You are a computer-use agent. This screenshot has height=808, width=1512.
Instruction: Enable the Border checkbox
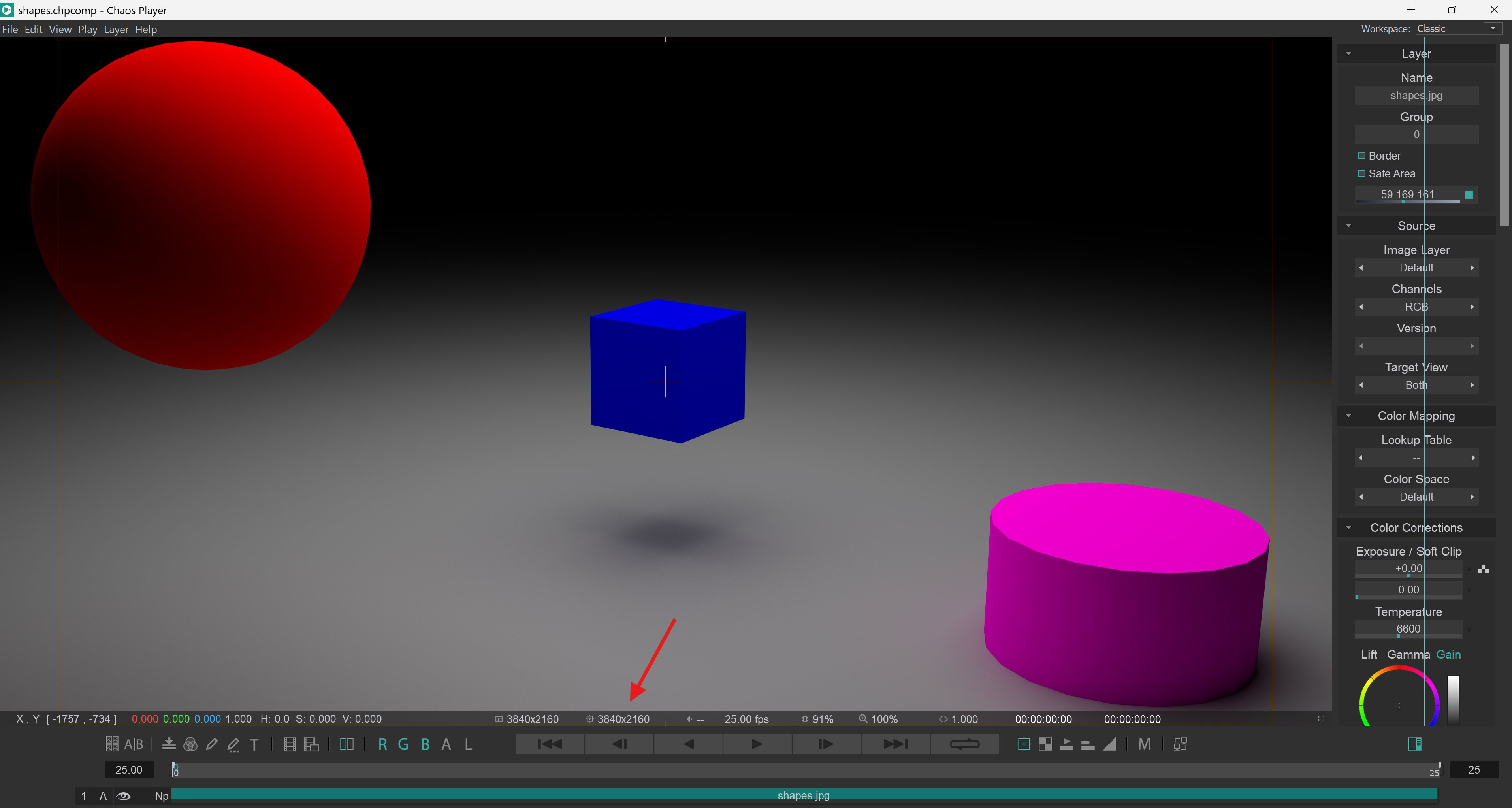1362,156
